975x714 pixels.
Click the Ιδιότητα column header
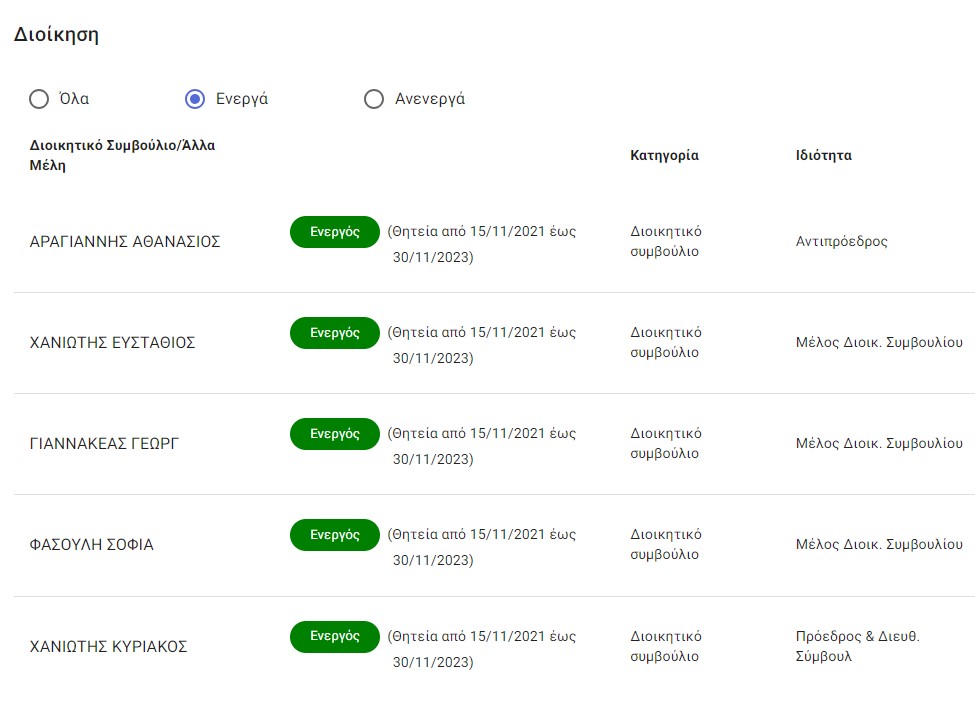[x=823, y=155]
